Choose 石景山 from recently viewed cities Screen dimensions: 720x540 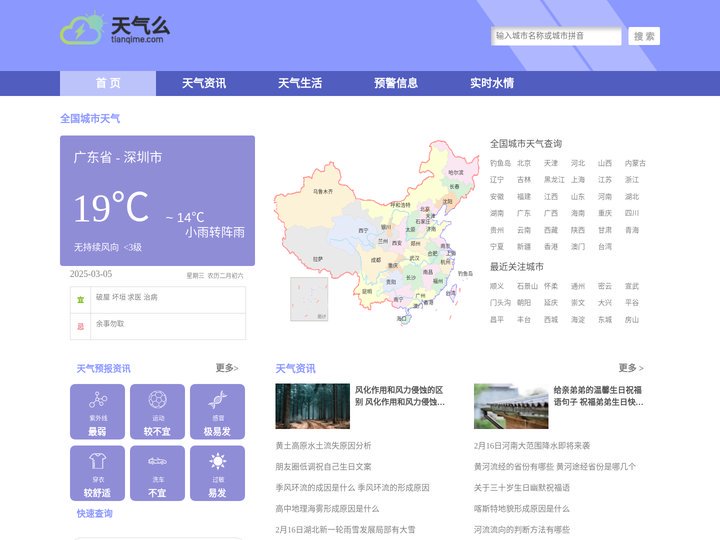coord(527,286)
